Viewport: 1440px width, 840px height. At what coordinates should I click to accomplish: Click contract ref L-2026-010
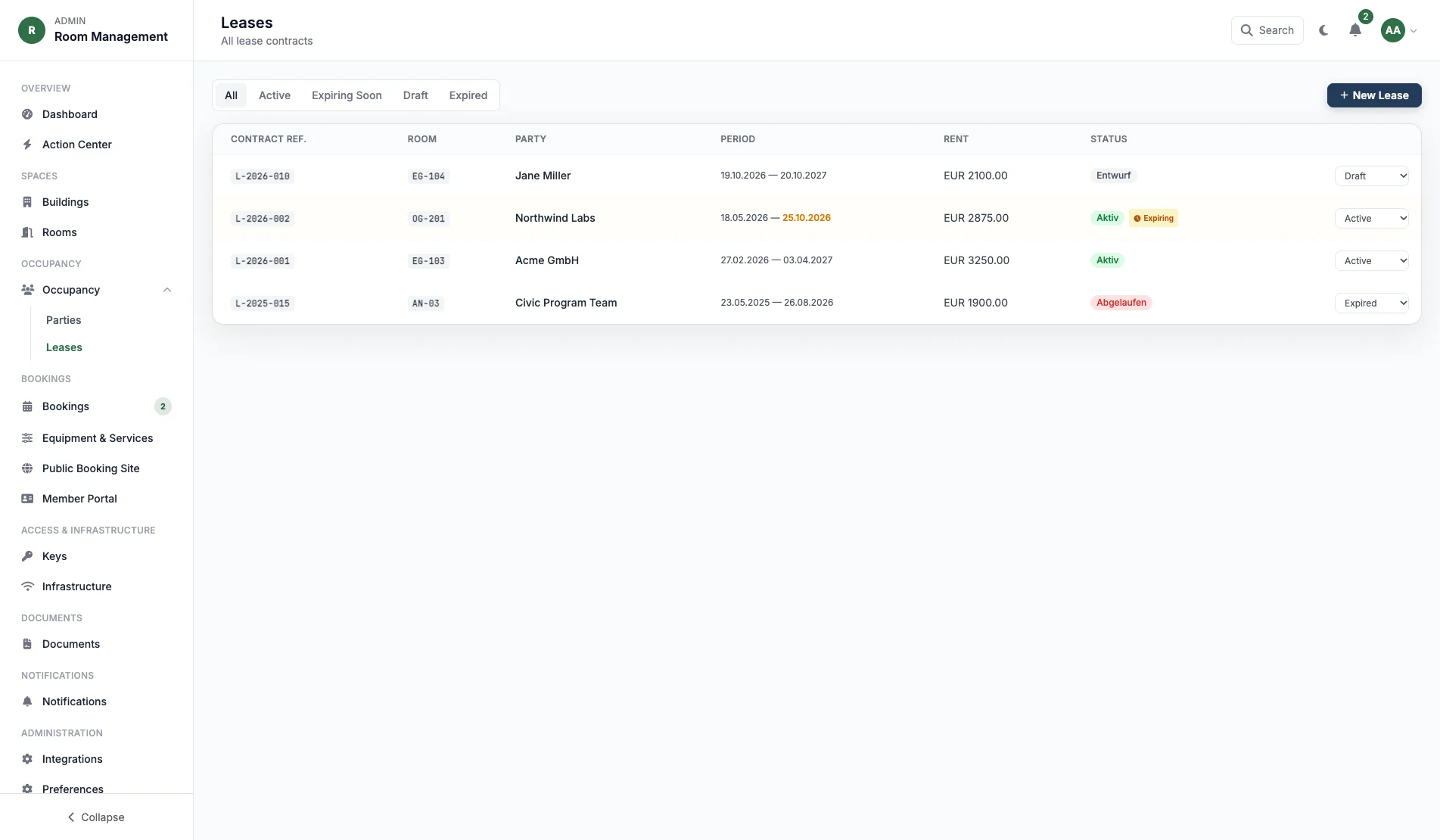[263, 176]
